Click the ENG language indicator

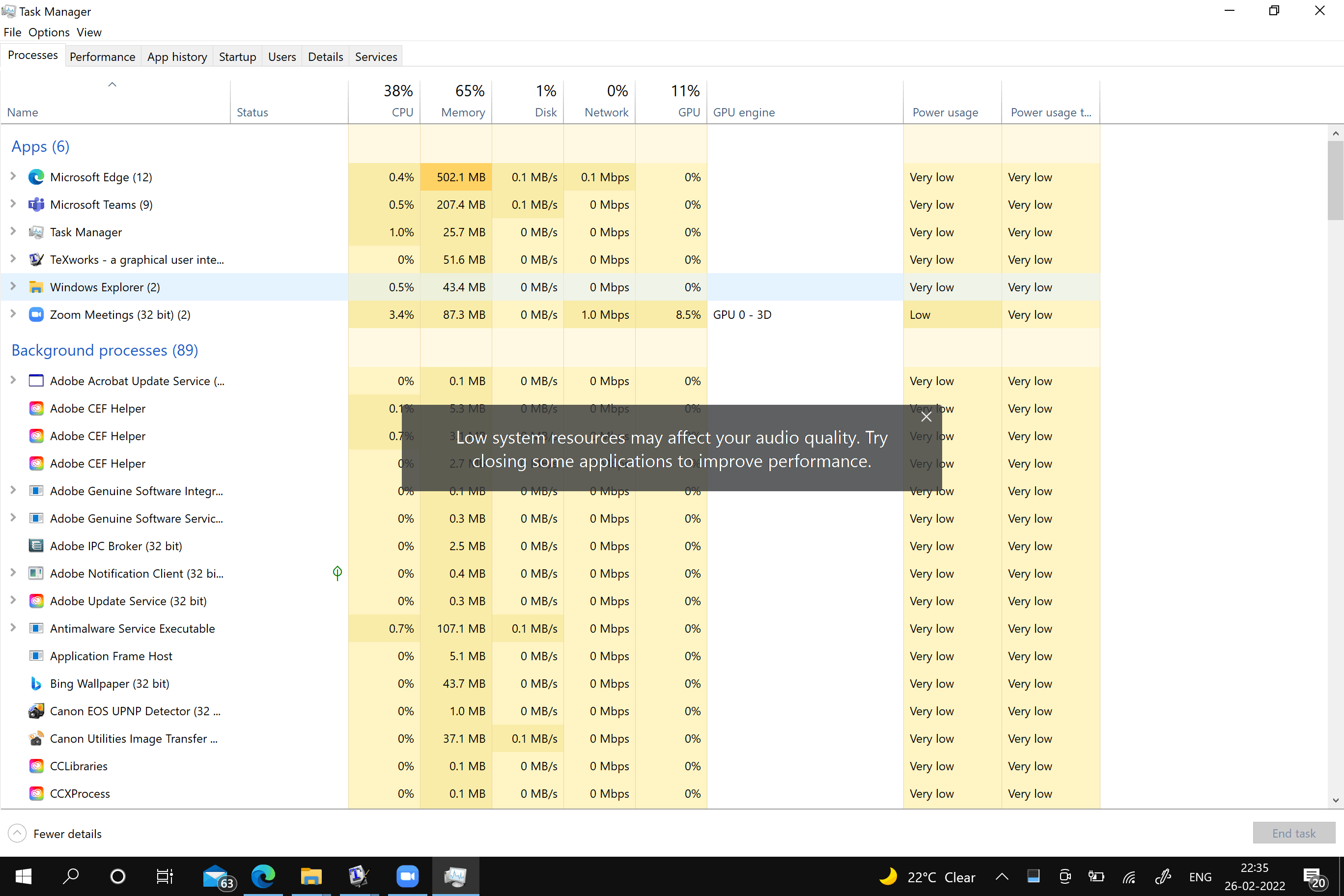pyautogui.click(x=1200, y=876)
